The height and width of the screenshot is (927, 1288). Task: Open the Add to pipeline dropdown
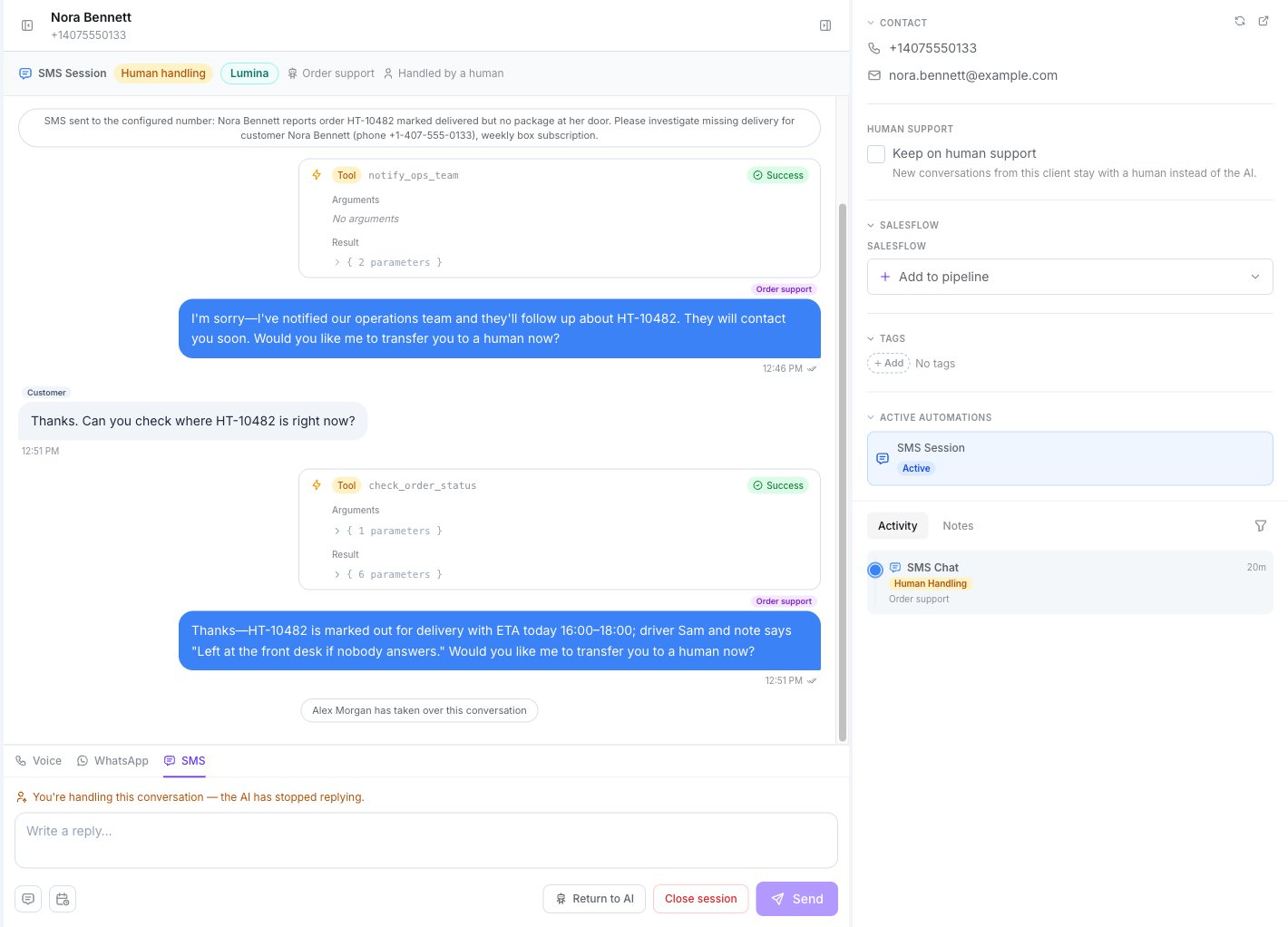click(1070, 277)
